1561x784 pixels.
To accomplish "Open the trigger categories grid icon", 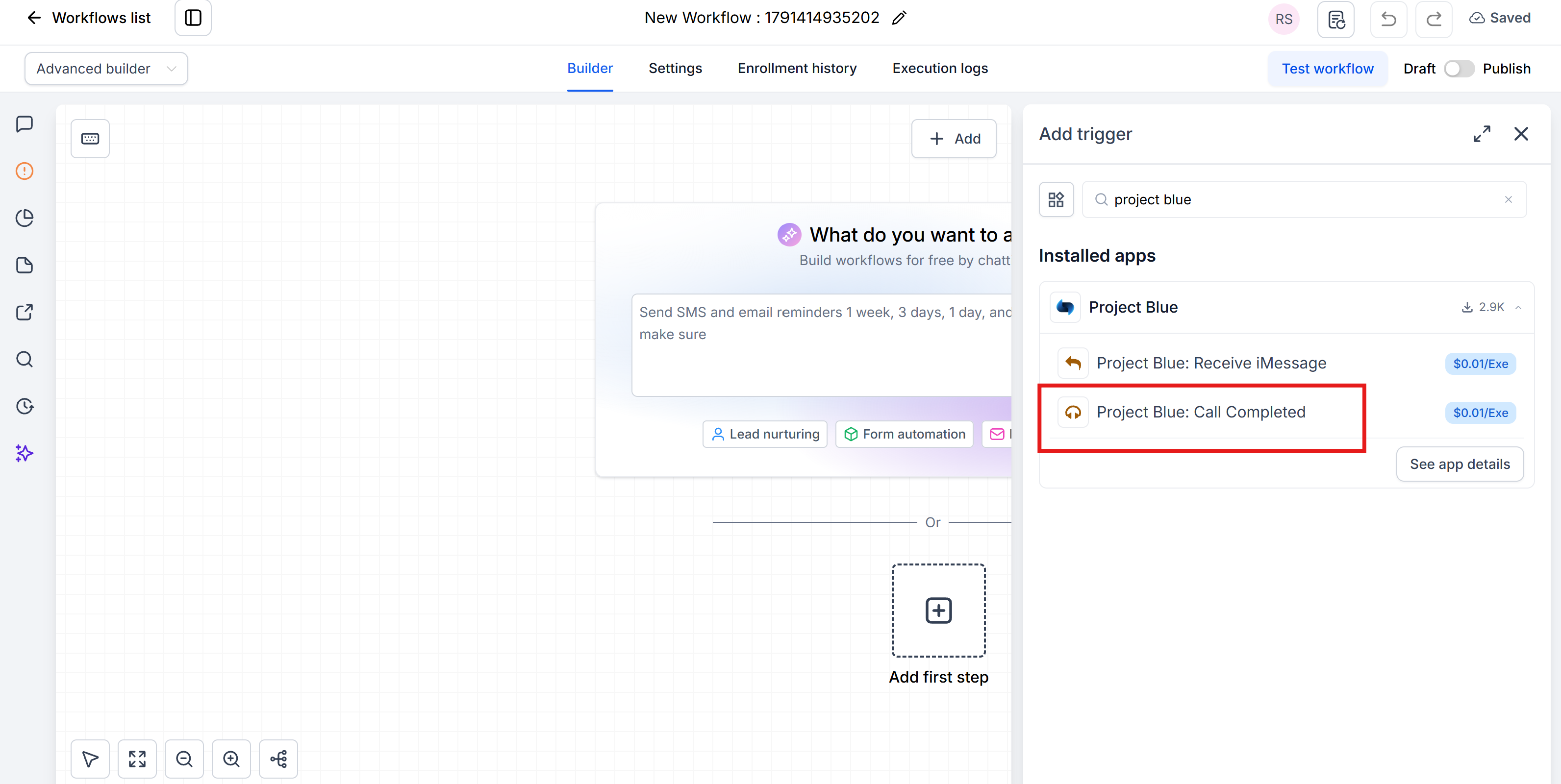I will click(1056, 199).
